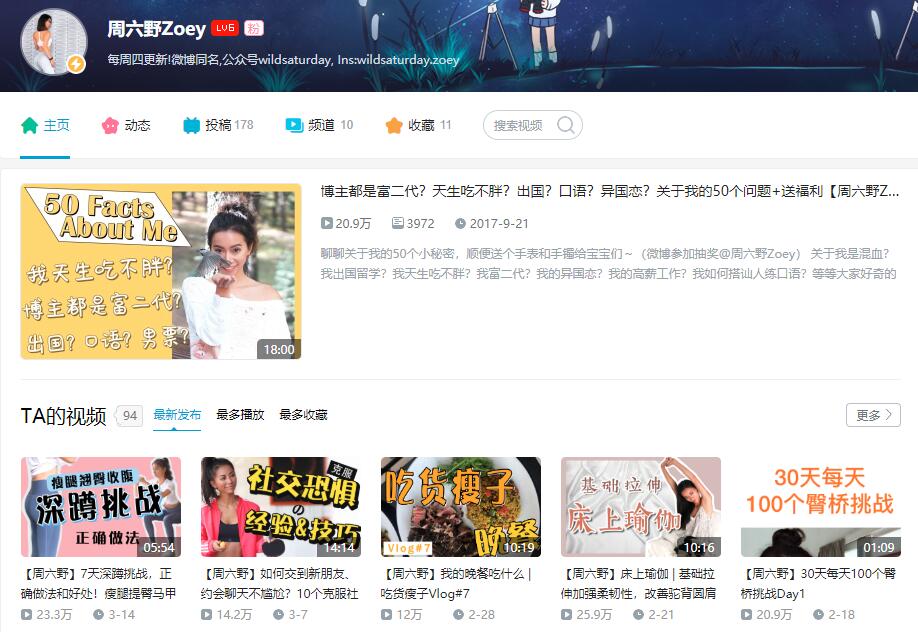Click the Channels tab play icon

click(294, 125)
